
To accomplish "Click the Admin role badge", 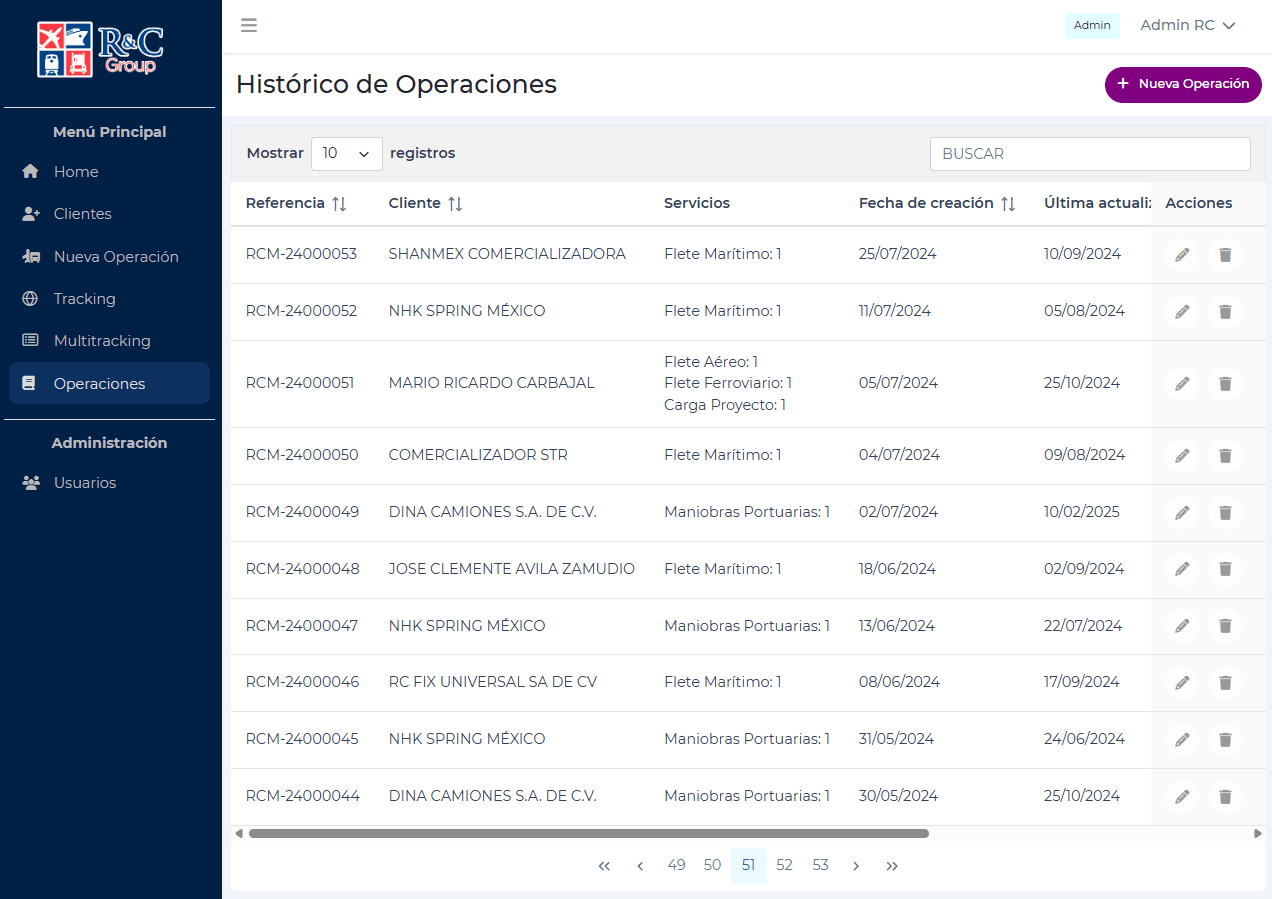I will pyautogui.click(x=1092, y=26).
